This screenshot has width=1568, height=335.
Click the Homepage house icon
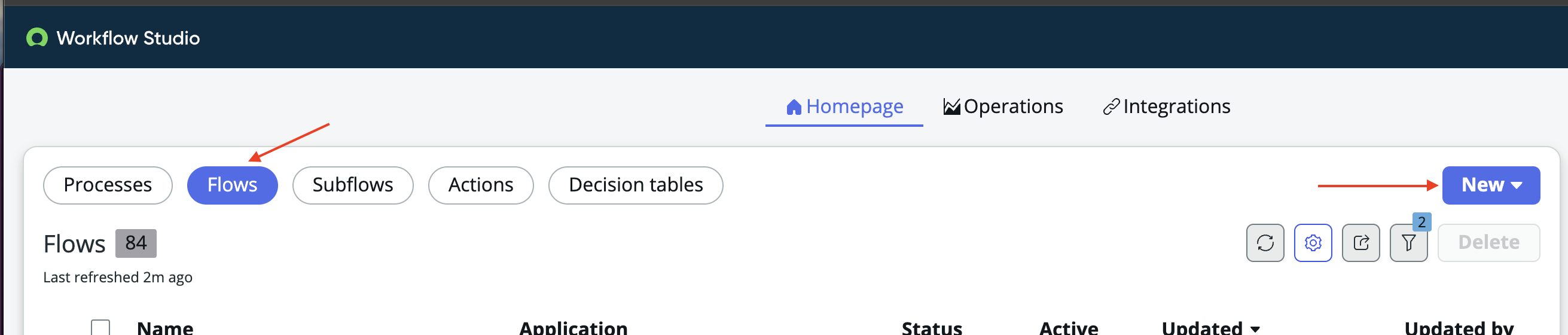click(x=793, y=107)
